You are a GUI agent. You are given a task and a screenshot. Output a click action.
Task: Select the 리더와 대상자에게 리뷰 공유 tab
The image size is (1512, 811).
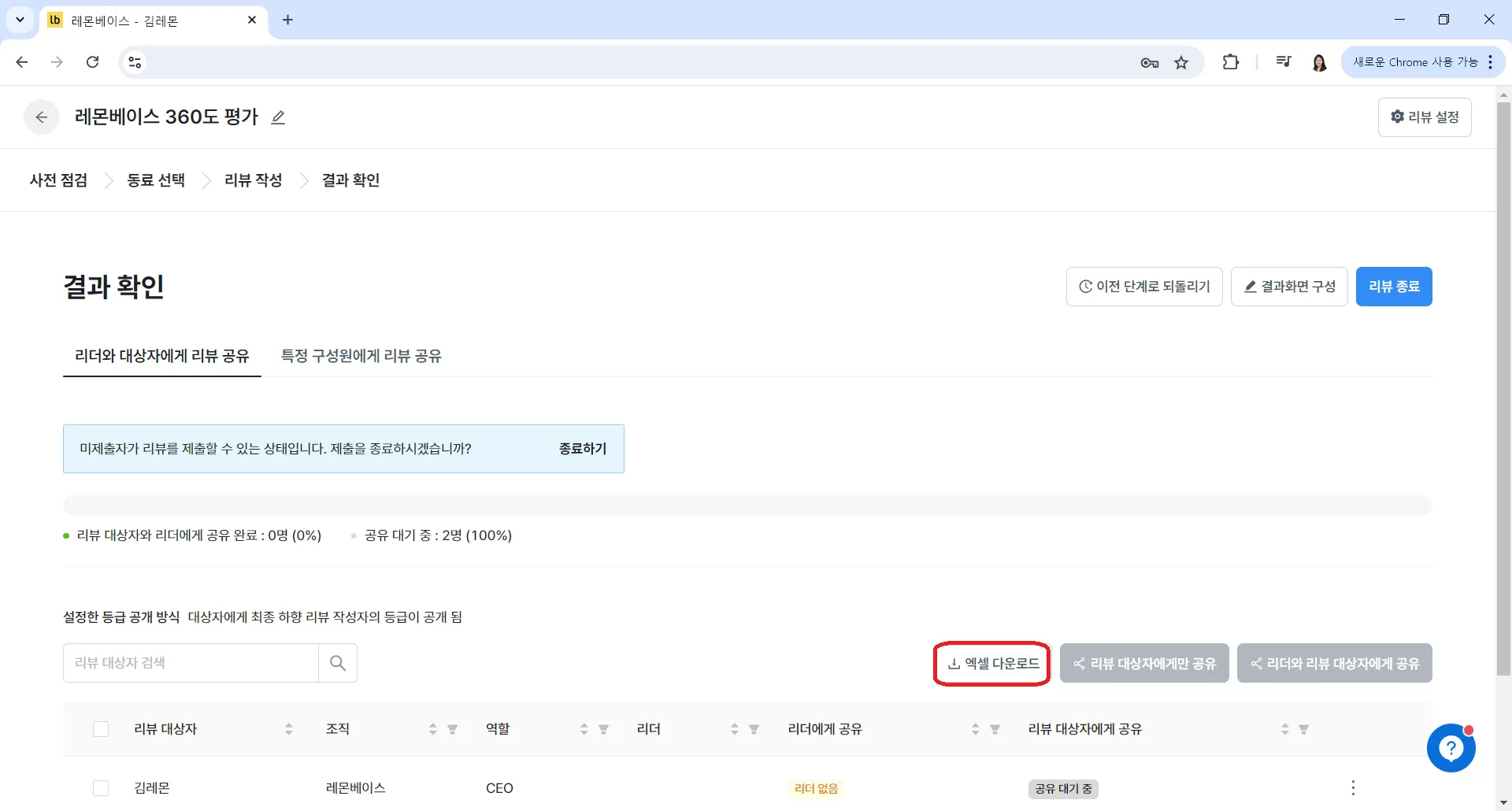[x=162, y=356]
